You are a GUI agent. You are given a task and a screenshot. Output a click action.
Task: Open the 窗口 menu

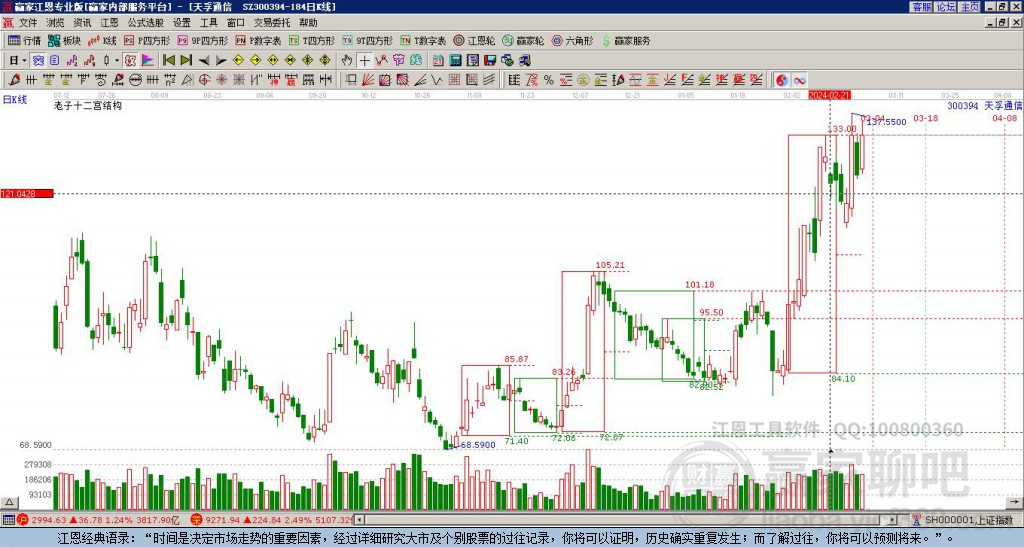click(x=236, y=23)
